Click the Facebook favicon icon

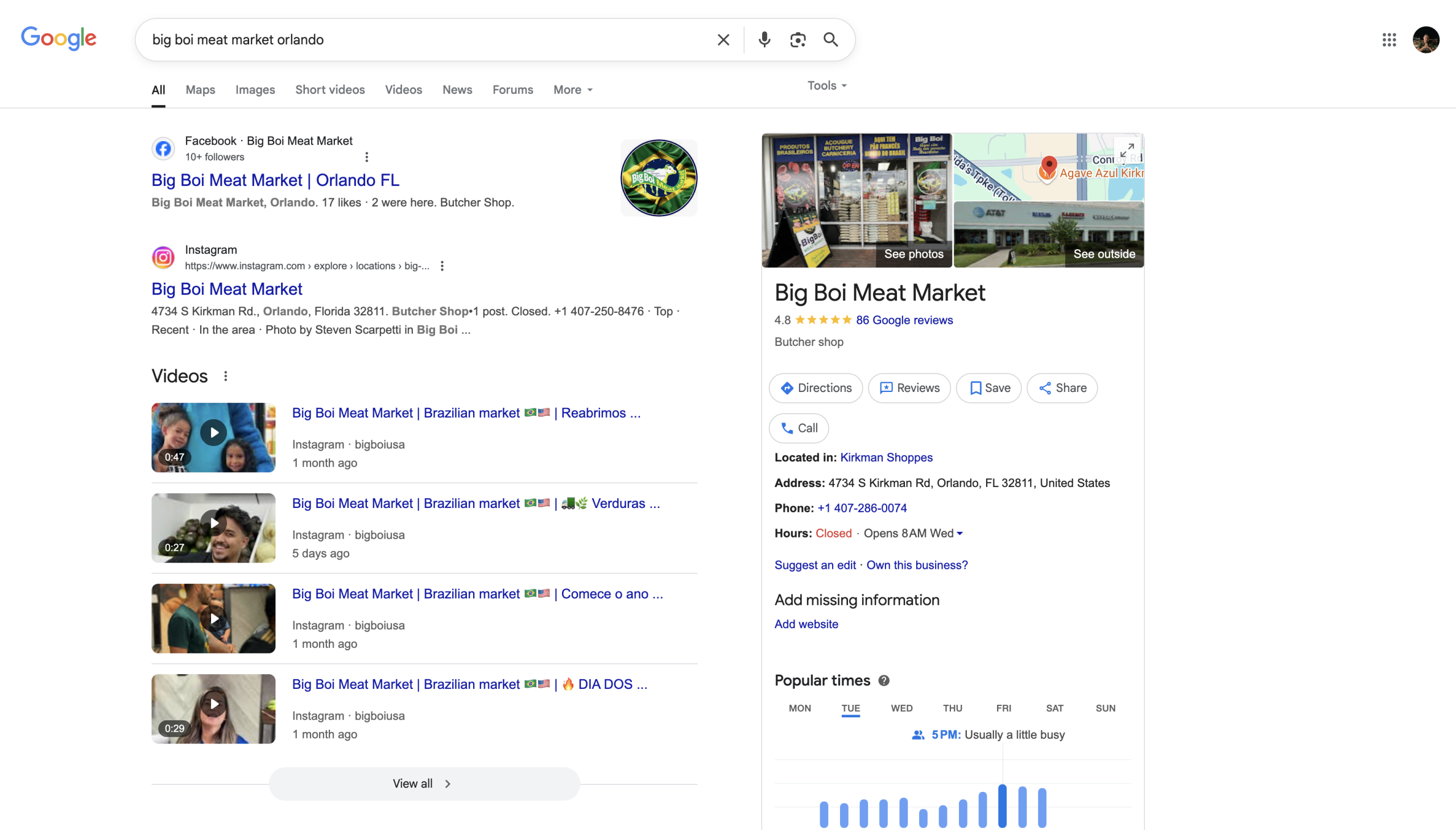[163, 148]
